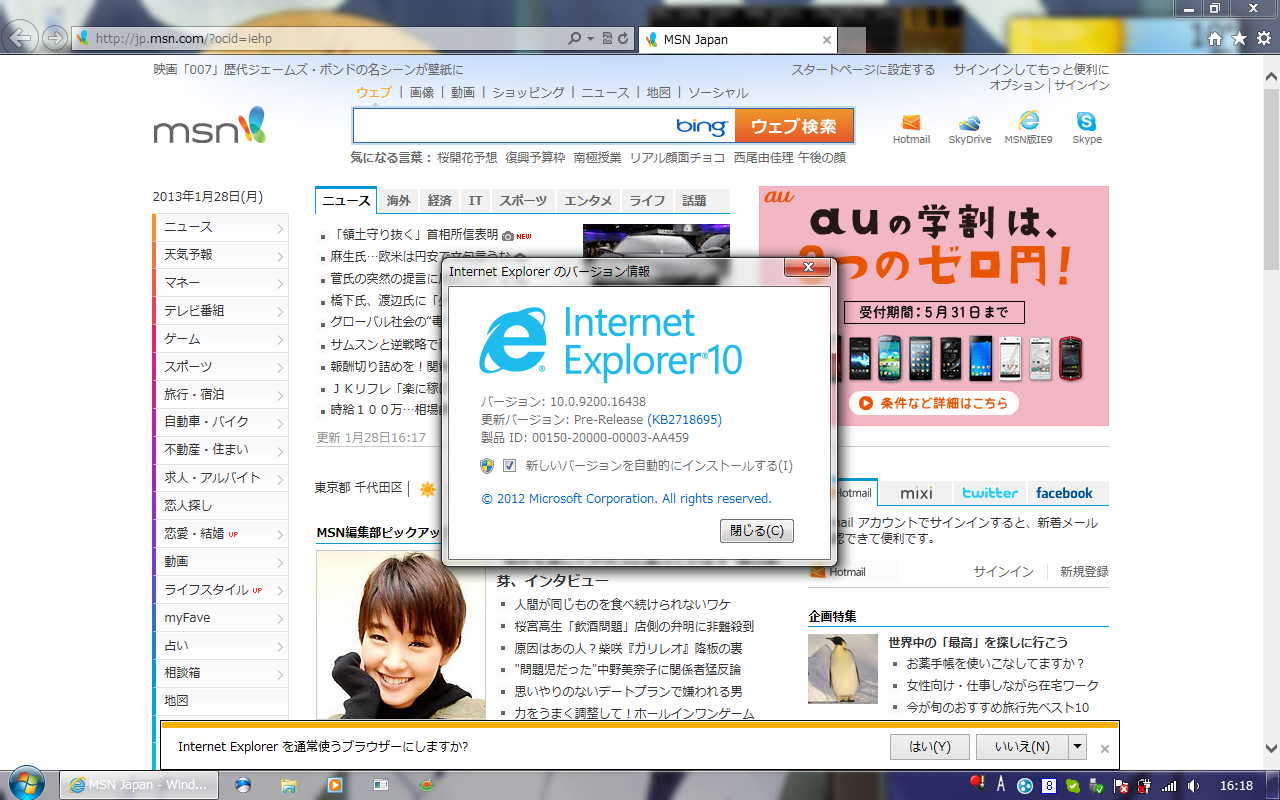Click the はい(Y) button
This screenshot has height=800, width=1280.
[x=929, y=746]
